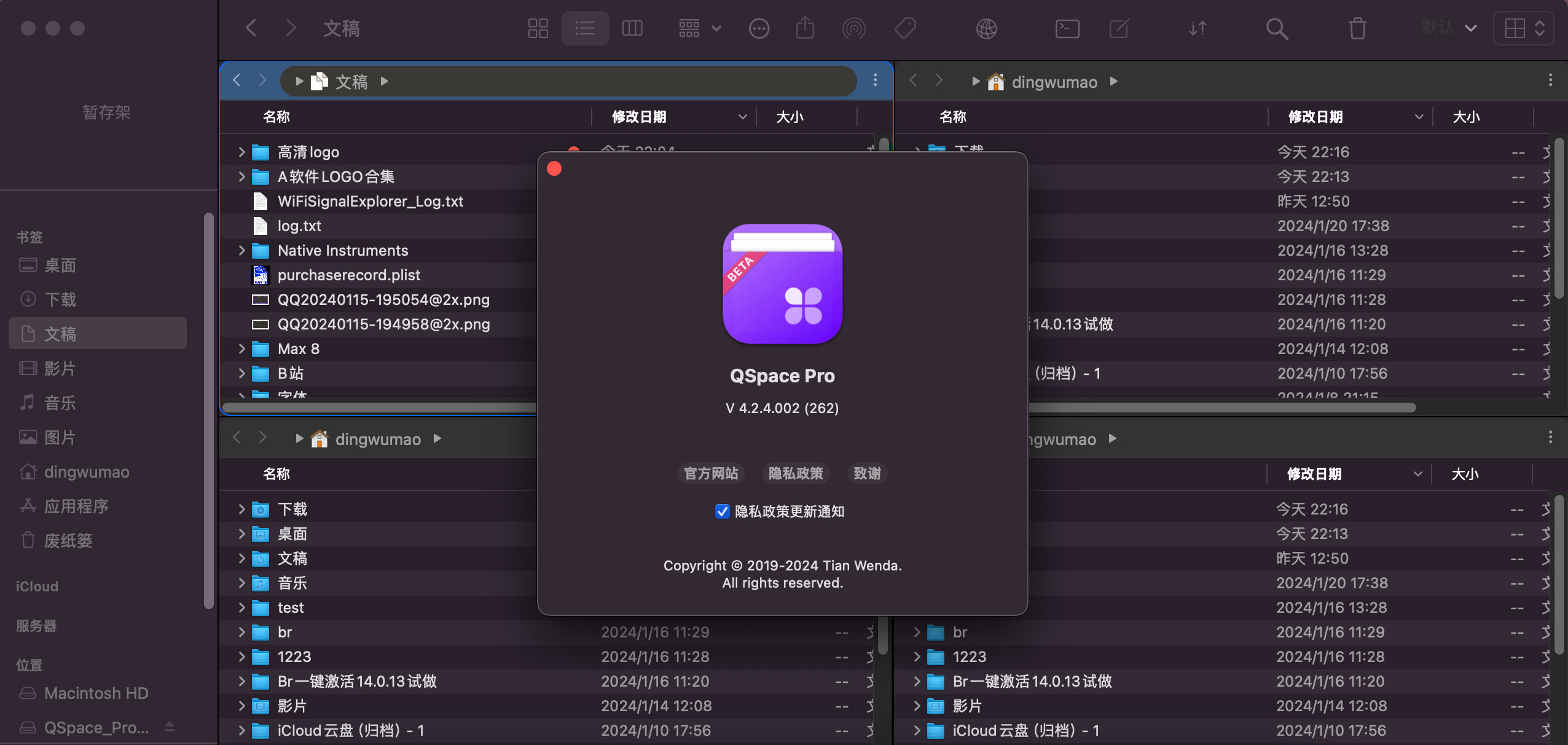Open the pane layout grid selector
Screen dimensions: 1568x745
point(1523,28)
